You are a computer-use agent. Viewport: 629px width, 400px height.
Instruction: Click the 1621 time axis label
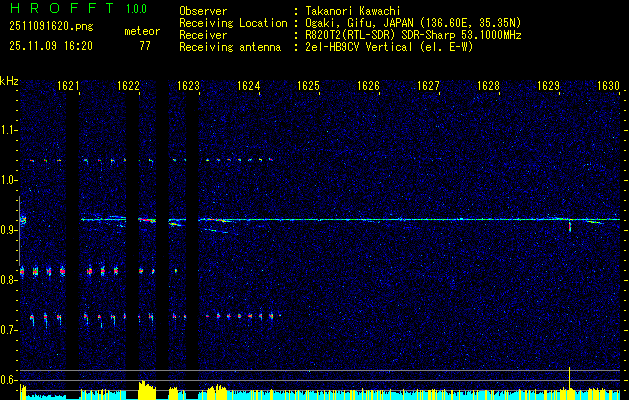68,85
